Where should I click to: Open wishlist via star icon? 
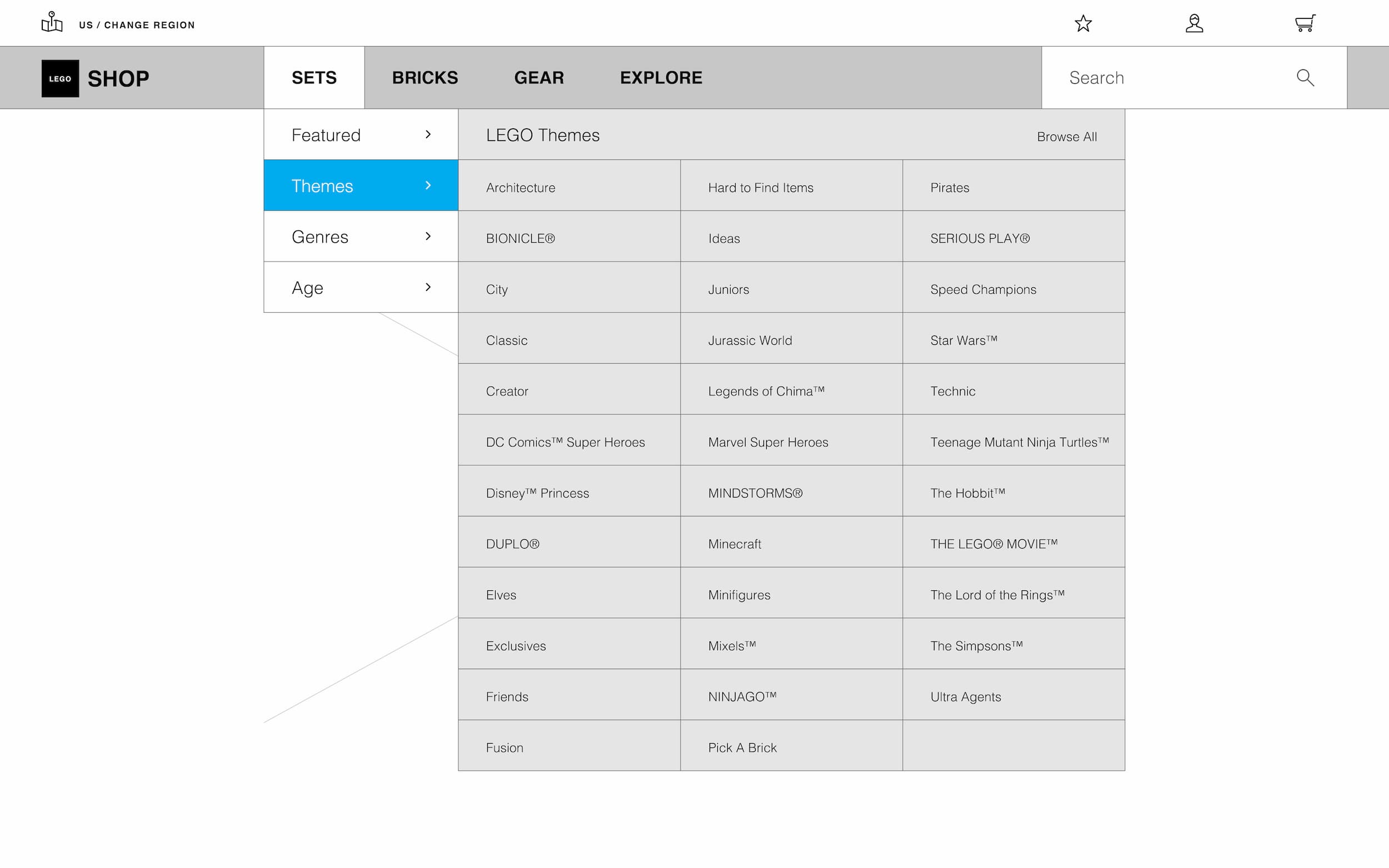tap(1083, 23)
